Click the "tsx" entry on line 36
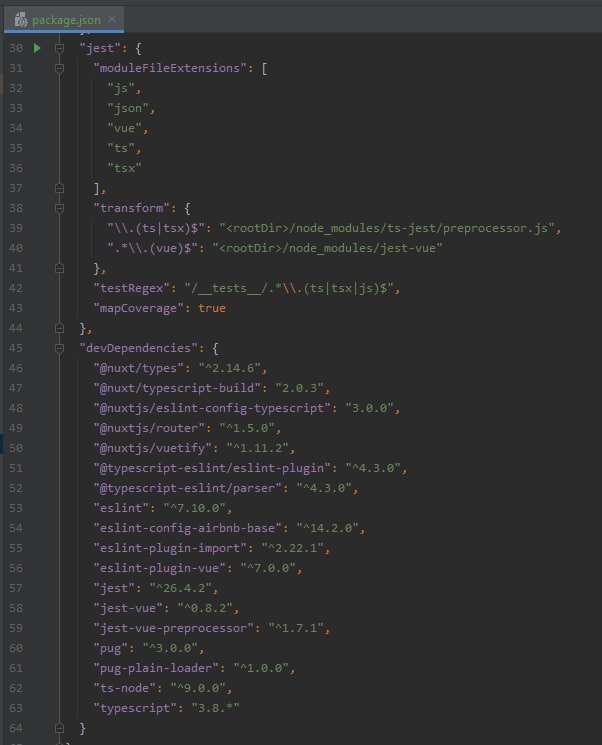The height and width of the screenshot is (745, 602). tap(124, 168)
